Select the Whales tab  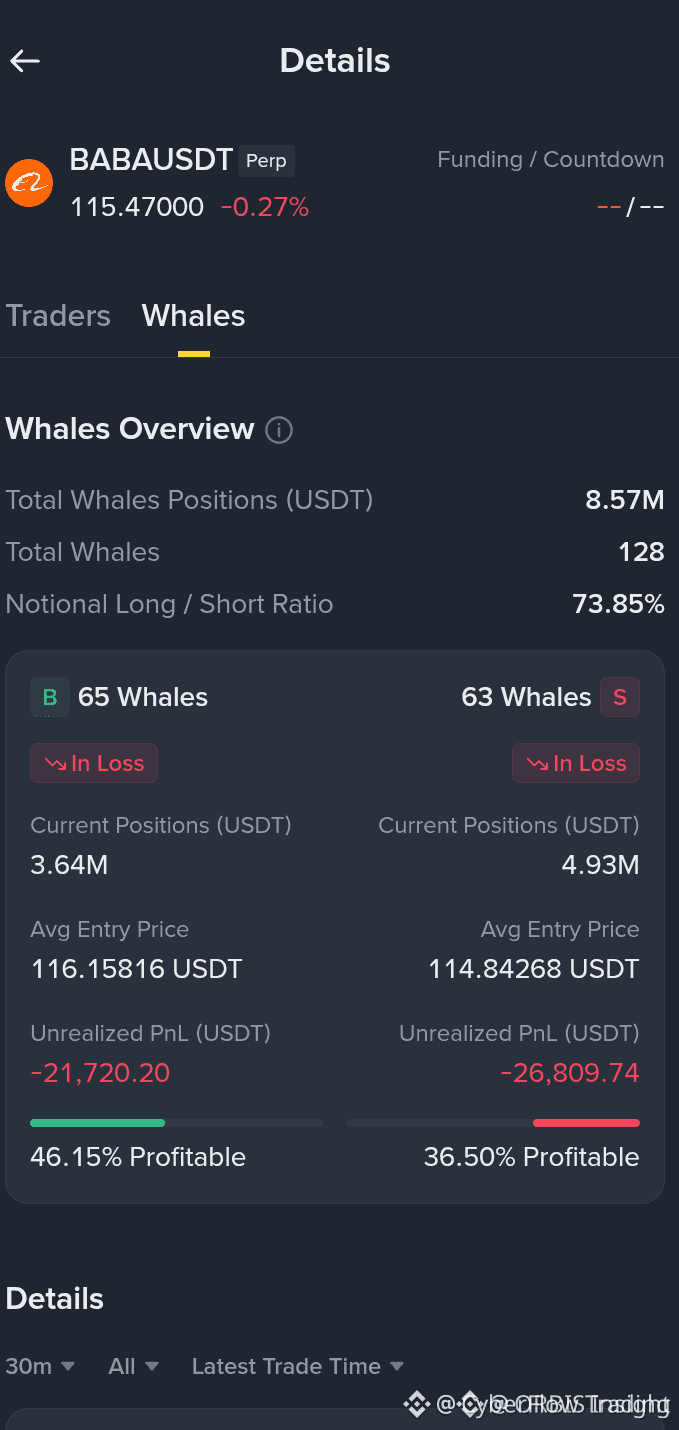(x=193, y=316)
